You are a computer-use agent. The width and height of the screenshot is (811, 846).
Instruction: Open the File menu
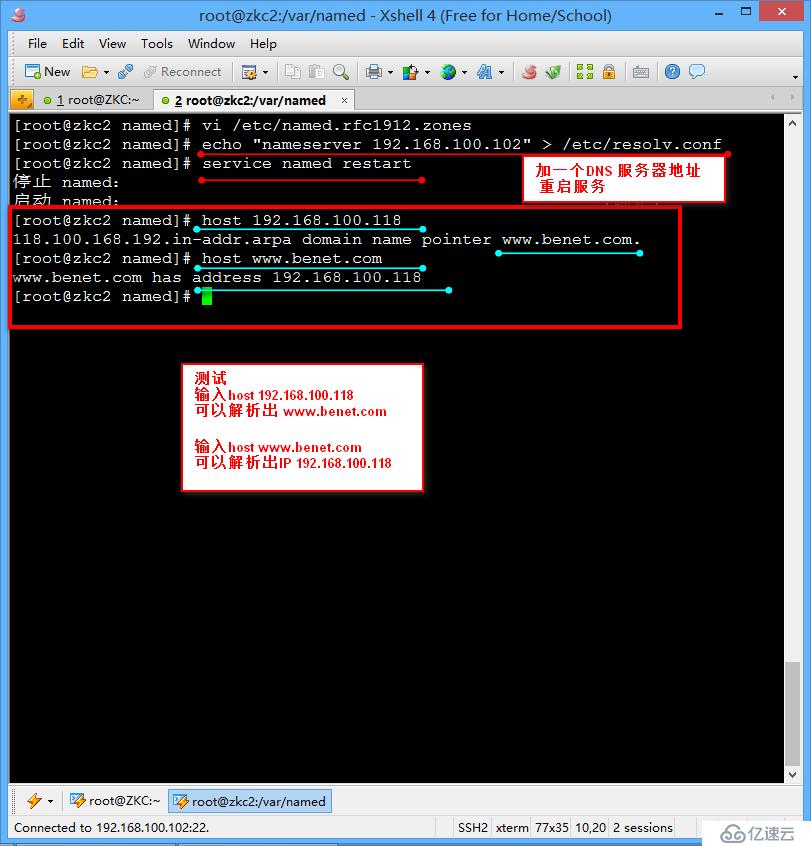click(x=37, y=44)
